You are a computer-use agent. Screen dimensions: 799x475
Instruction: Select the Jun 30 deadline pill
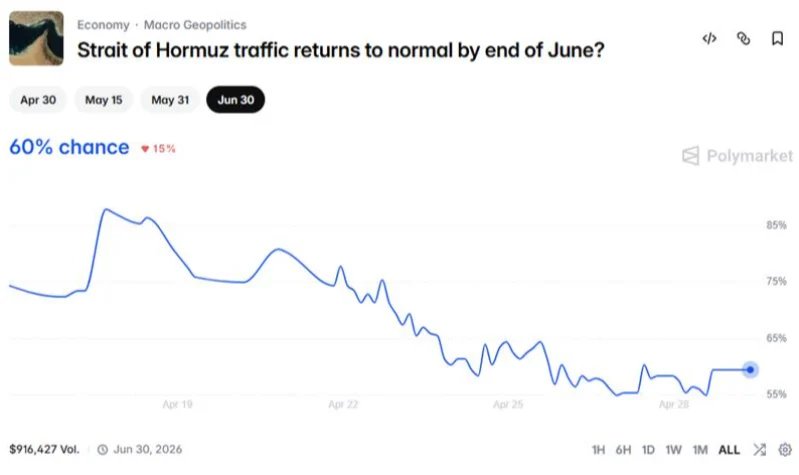pyautogui.click(x=236, y=100)
